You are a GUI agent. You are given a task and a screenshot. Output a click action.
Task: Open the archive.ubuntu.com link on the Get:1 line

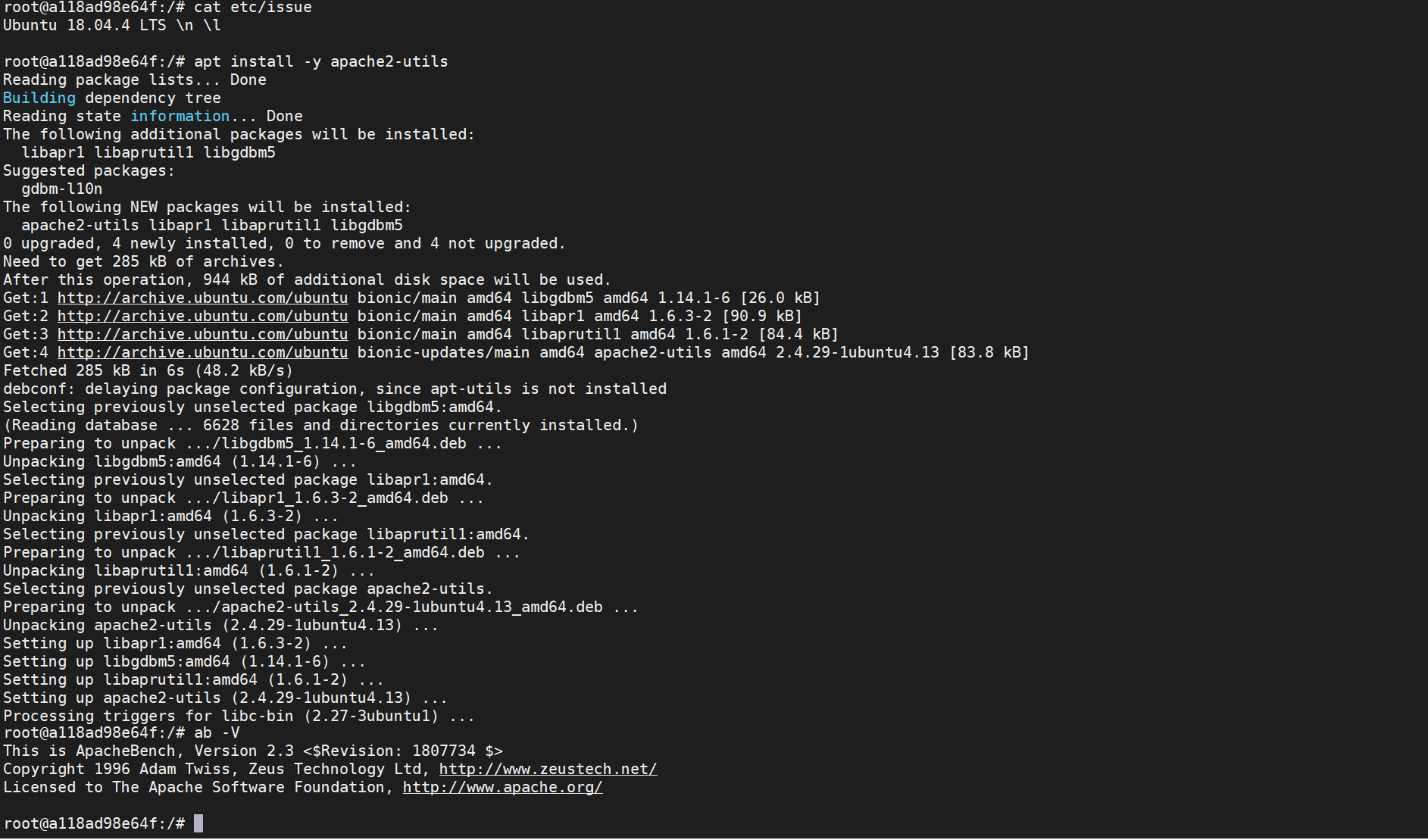pyautogui.click(x=202, y=298)
